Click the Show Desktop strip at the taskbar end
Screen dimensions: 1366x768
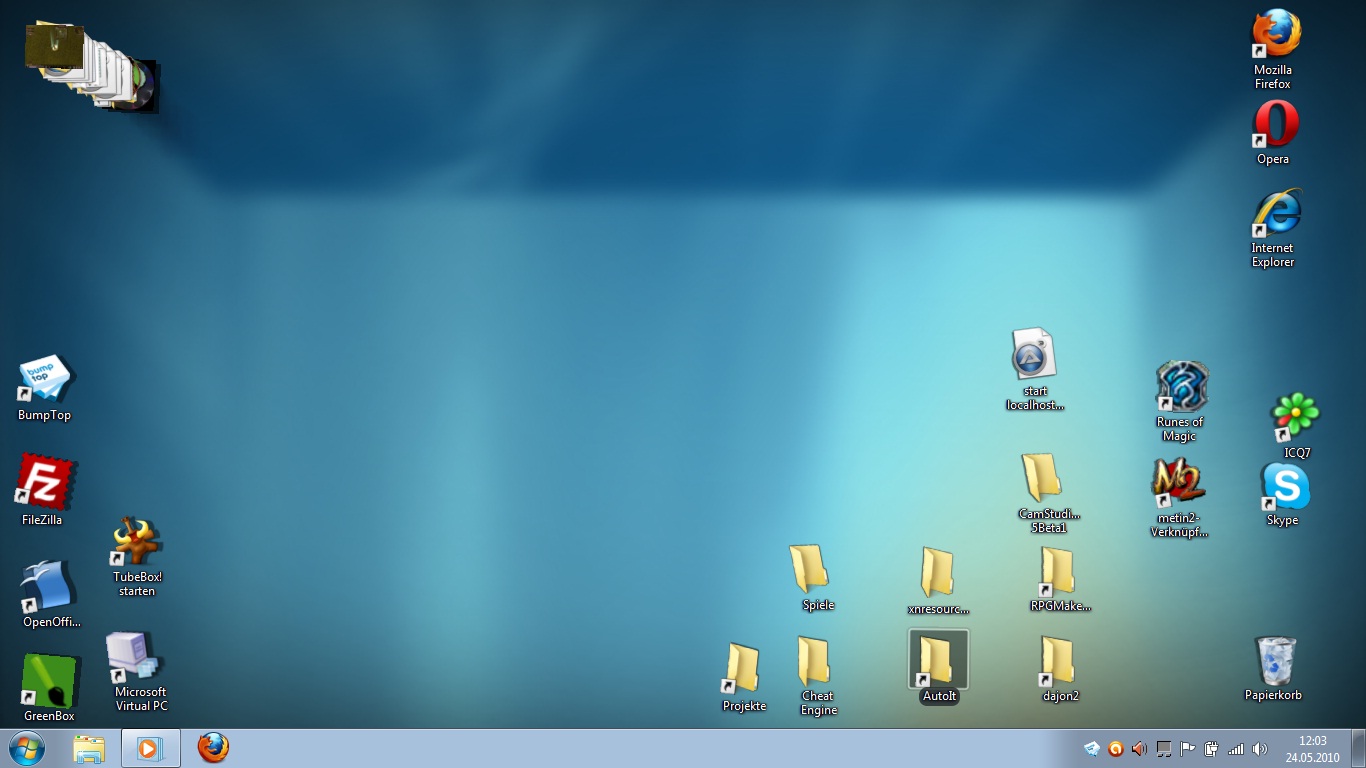[1360, 748]
